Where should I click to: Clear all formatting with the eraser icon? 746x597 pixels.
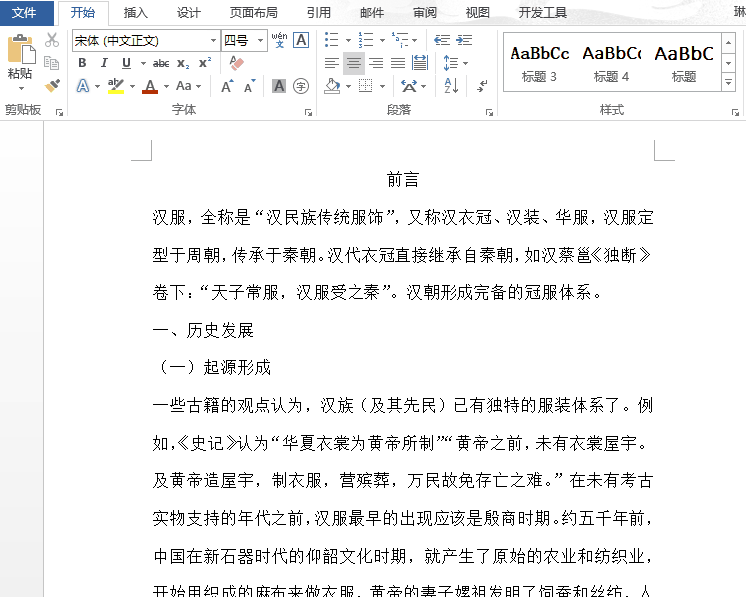tap(237, 63)
